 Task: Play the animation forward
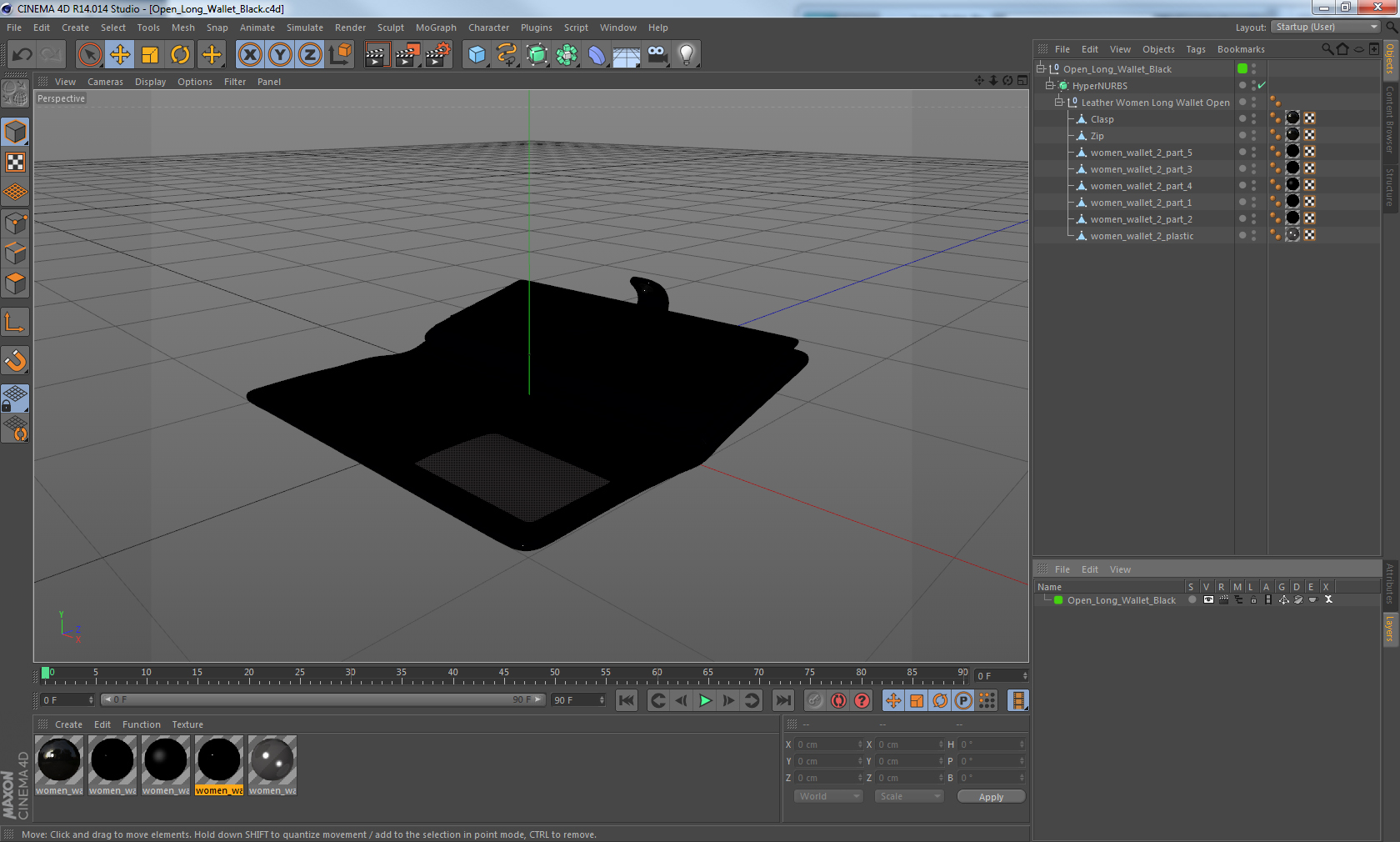coord(705,700)
